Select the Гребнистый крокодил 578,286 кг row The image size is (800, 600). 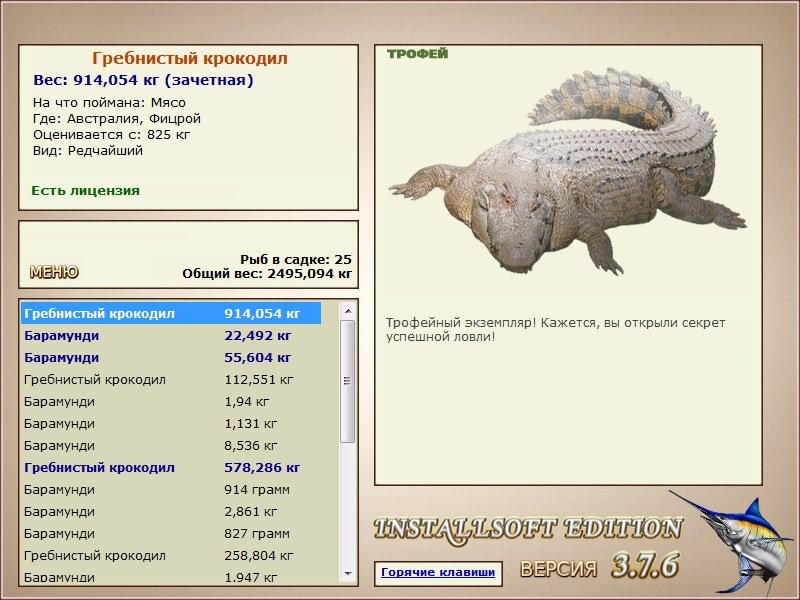pos(171,467)
